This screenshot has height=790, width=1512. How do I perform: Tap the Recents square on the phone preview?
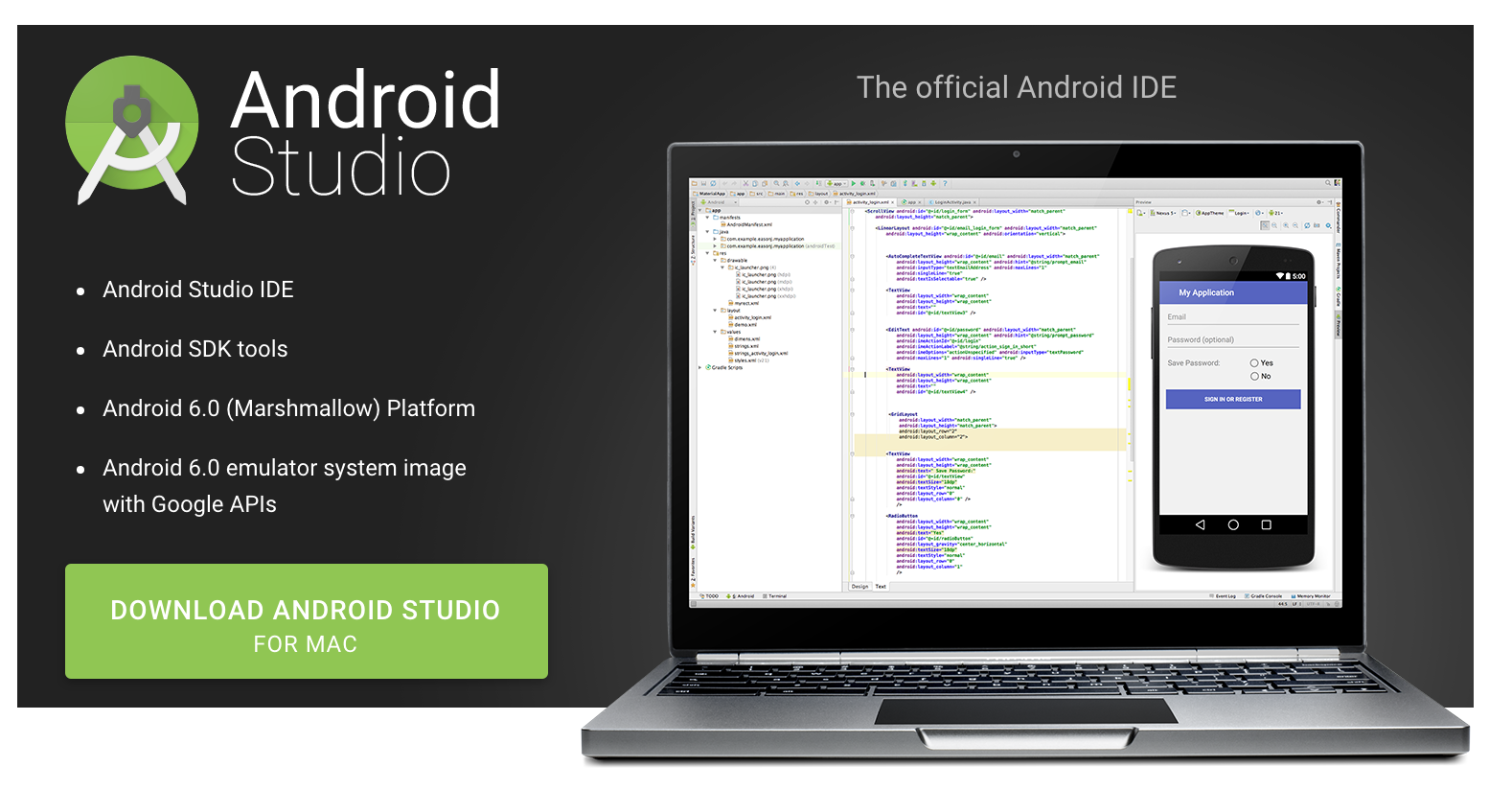(x=1266, y=524)
